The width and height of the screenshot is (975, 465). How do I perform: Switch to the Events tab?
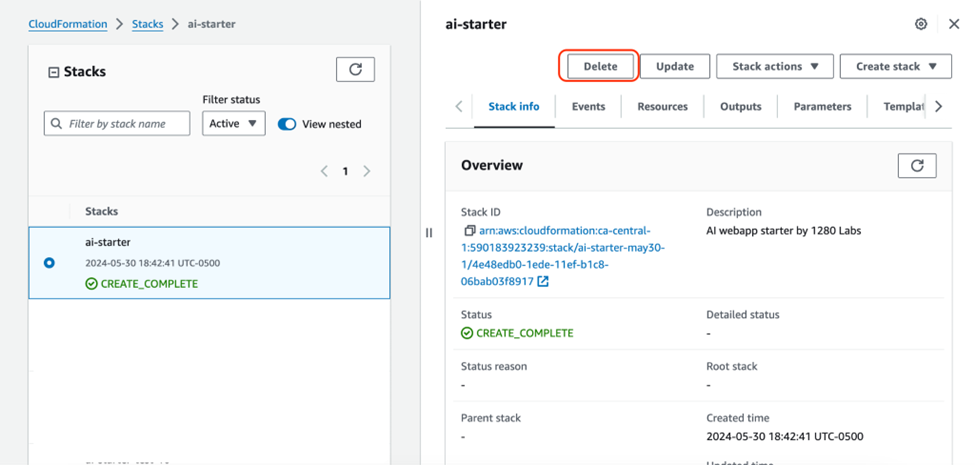(x=588, y=106)
